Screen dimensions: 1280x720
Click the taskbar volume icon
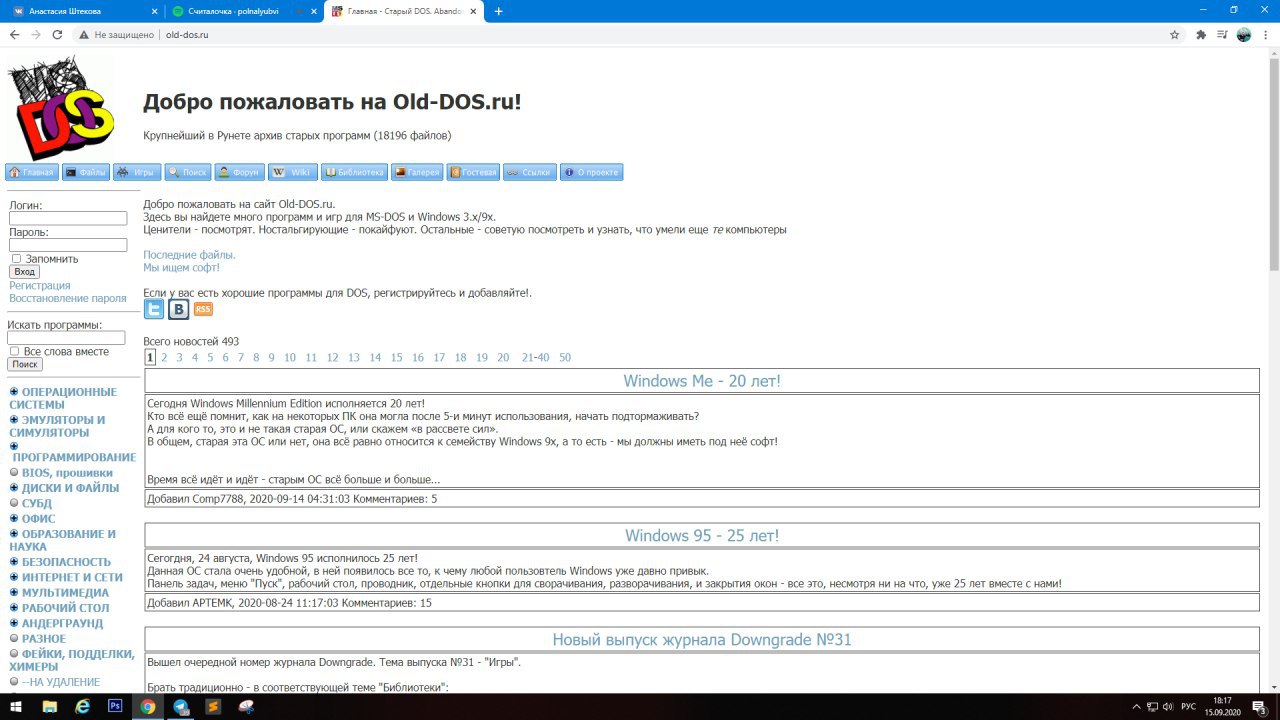point(1168,706)
